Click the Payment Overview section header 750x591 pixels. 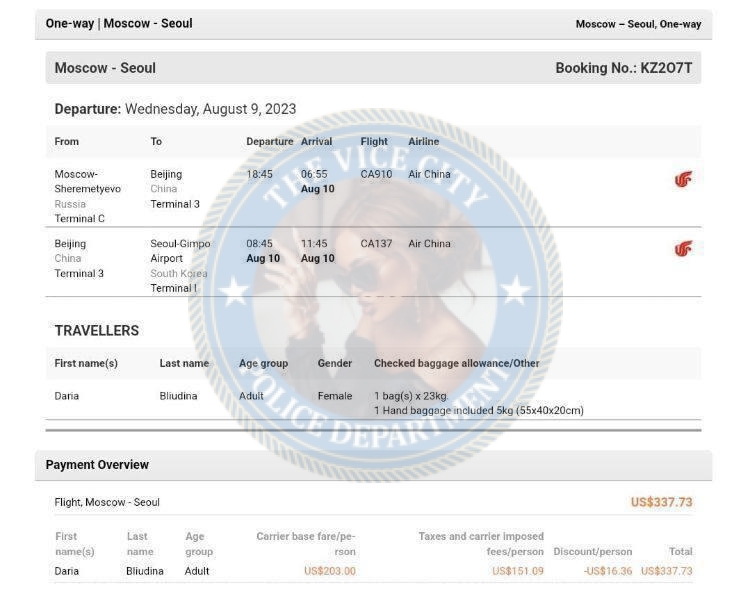[97, 465]
